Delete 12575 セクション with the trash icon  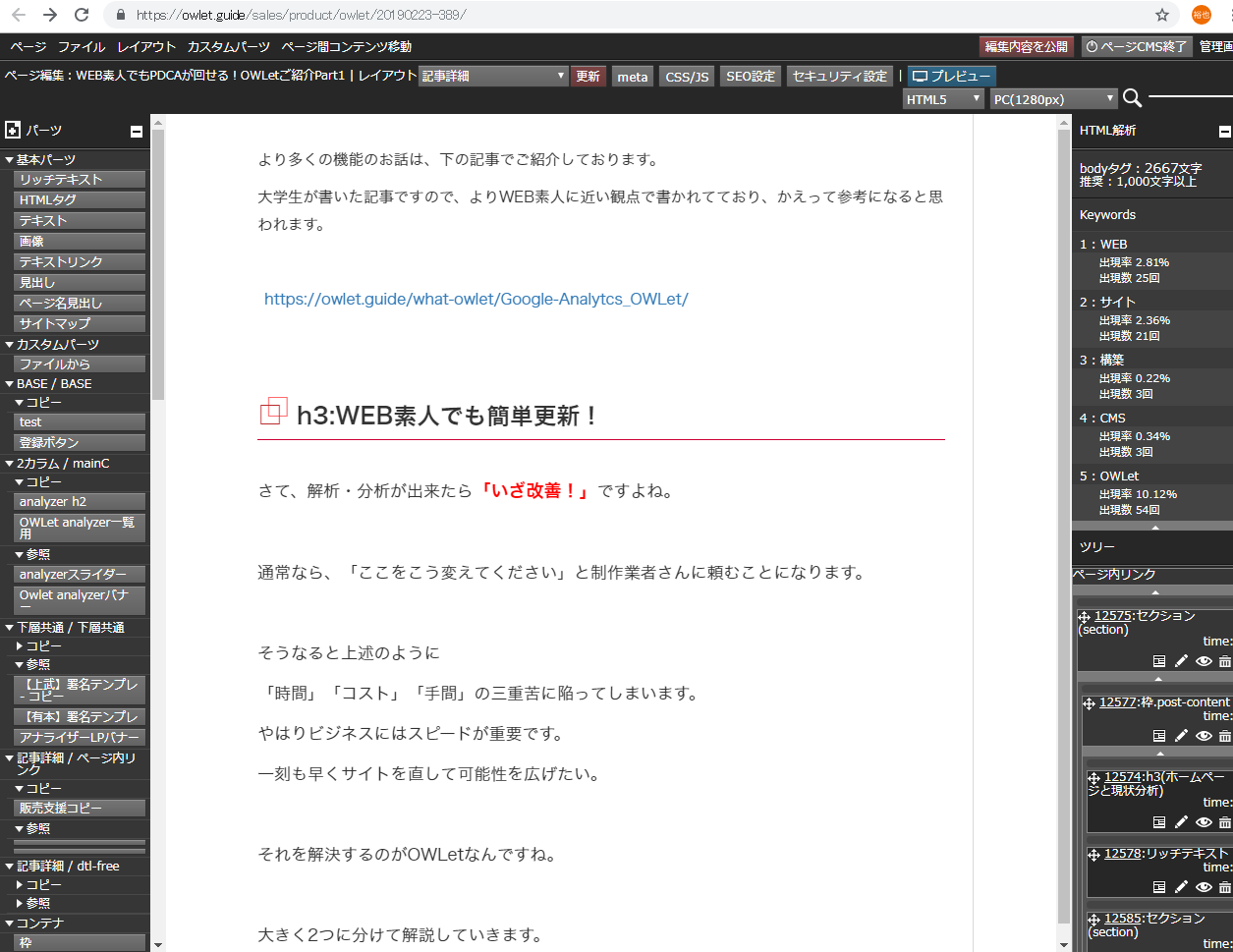pyautogui.click(x=1224, y=661)
